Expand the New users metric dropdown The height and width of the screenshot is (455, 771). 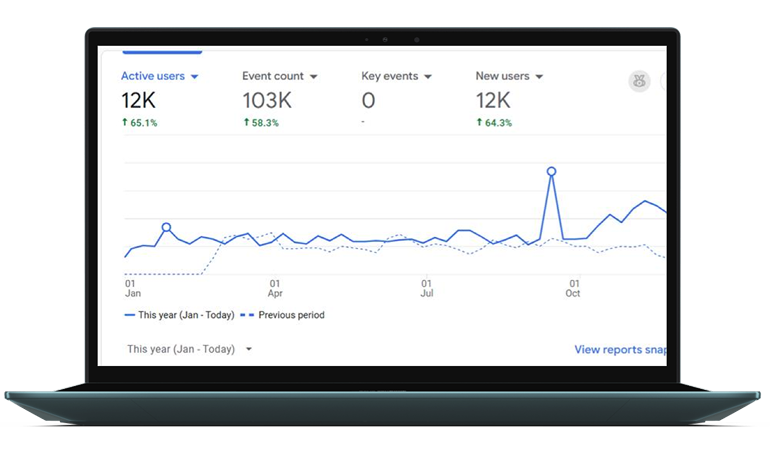coord(539,76)
